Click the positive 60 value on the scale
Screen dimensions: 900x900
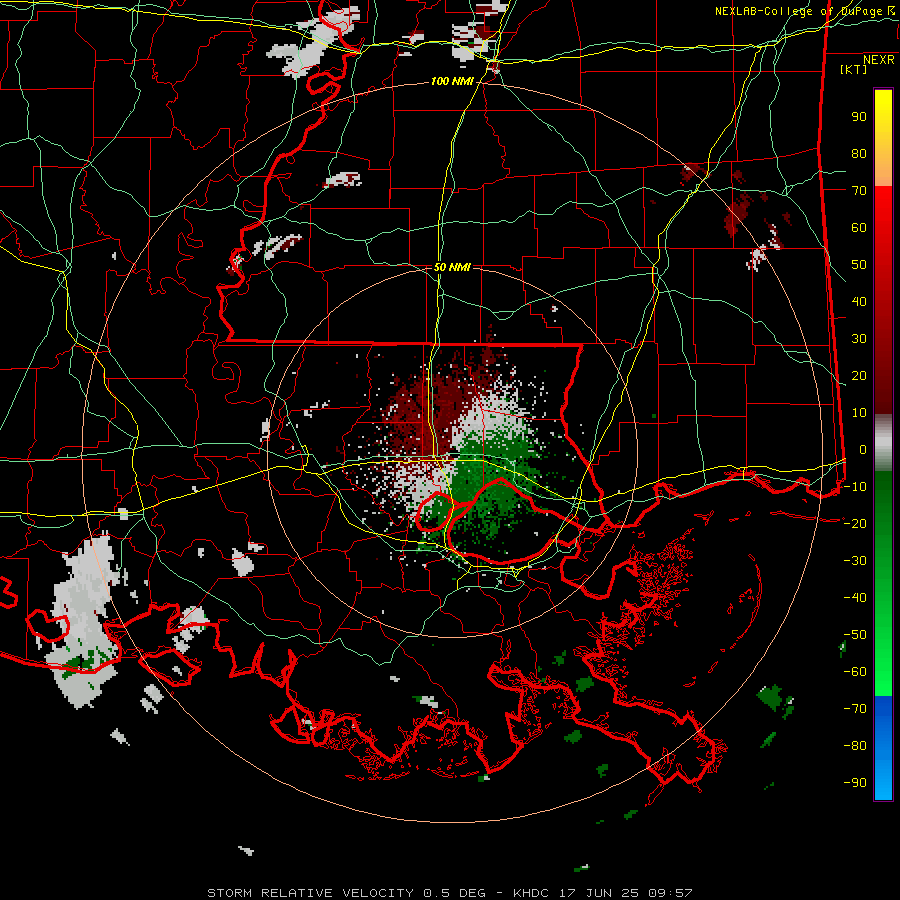point(859,228)
